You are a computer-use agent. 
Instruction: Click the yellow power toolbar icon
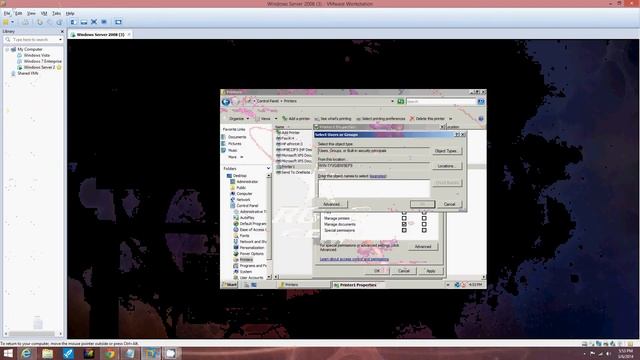click(x=6, y=22)
